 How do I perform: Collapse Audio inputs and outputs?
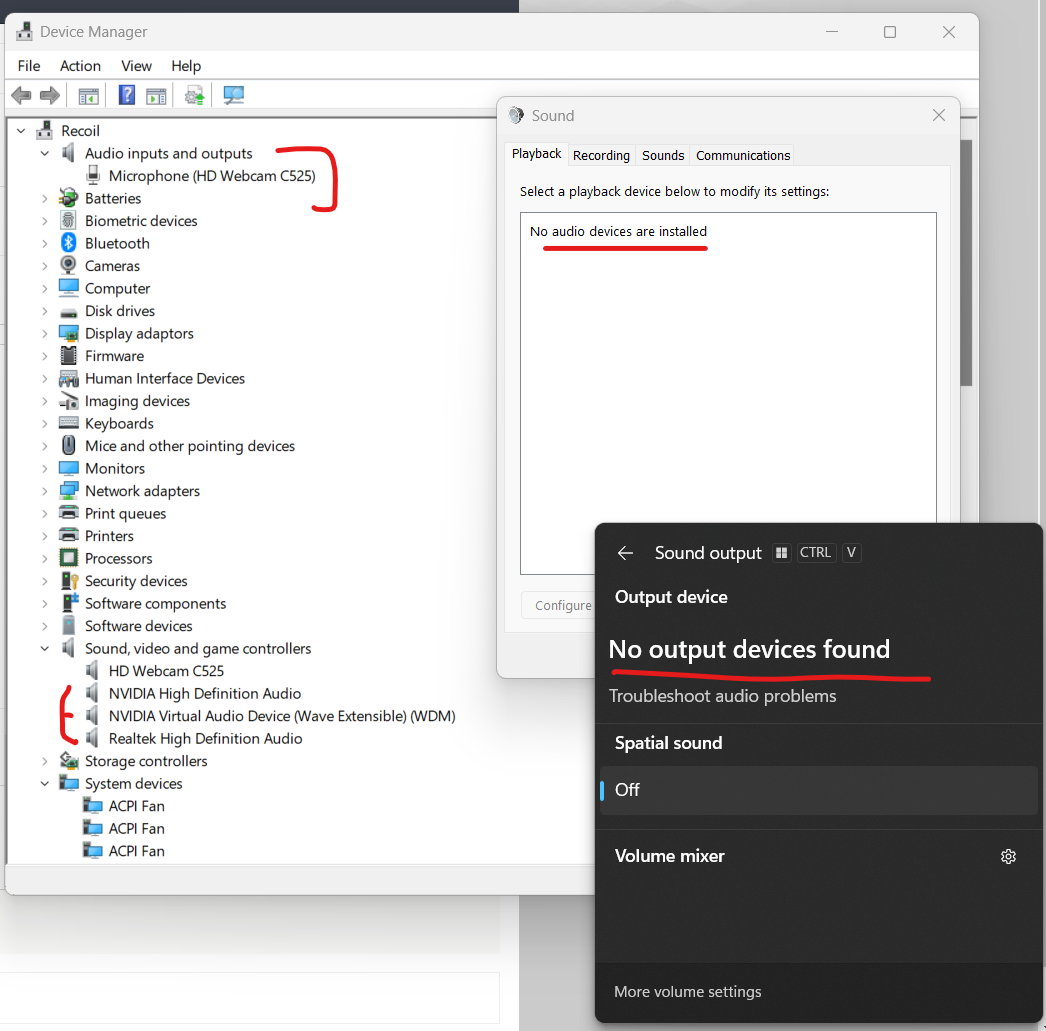pos(45,153)
